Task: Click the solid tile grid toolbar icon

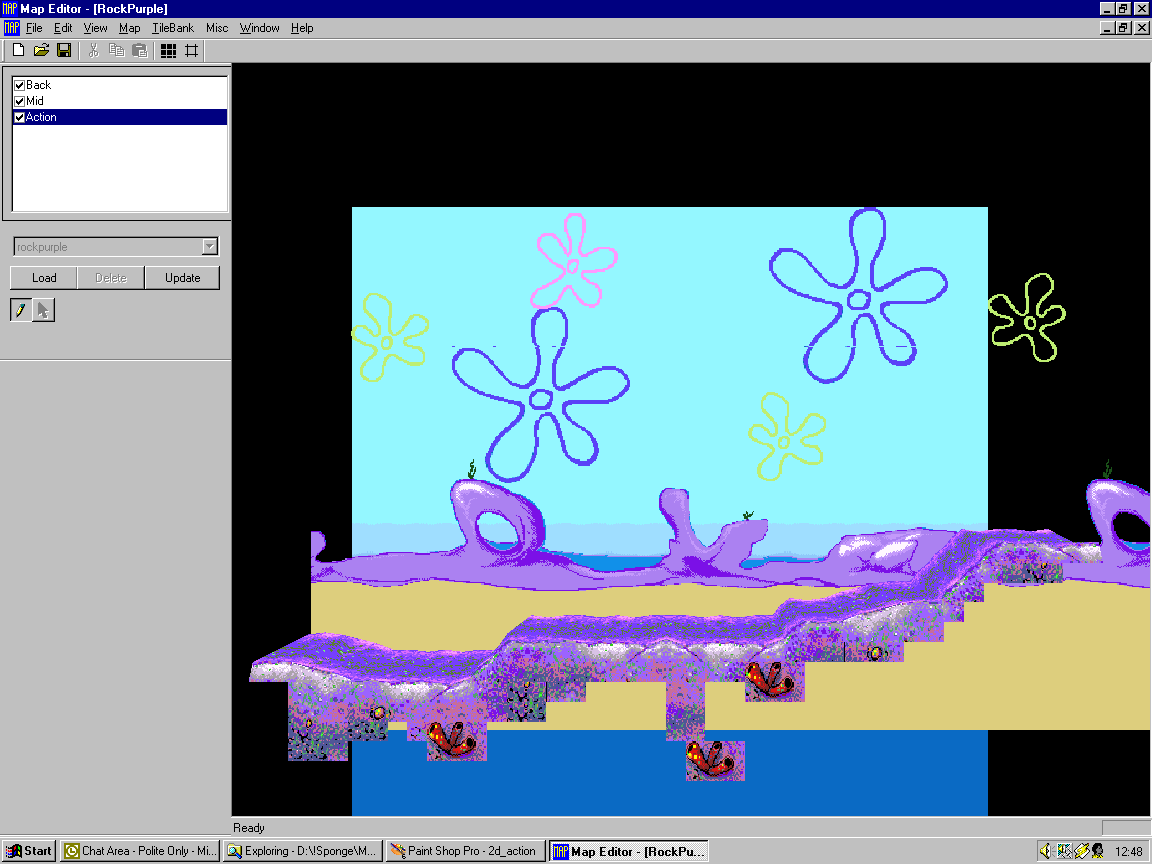Action: pos(168,50)
